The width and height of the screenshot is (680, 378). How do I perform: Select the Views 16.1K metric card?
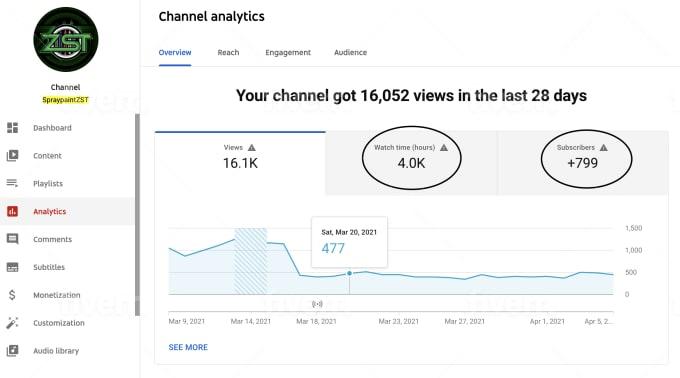click(240, 163)
